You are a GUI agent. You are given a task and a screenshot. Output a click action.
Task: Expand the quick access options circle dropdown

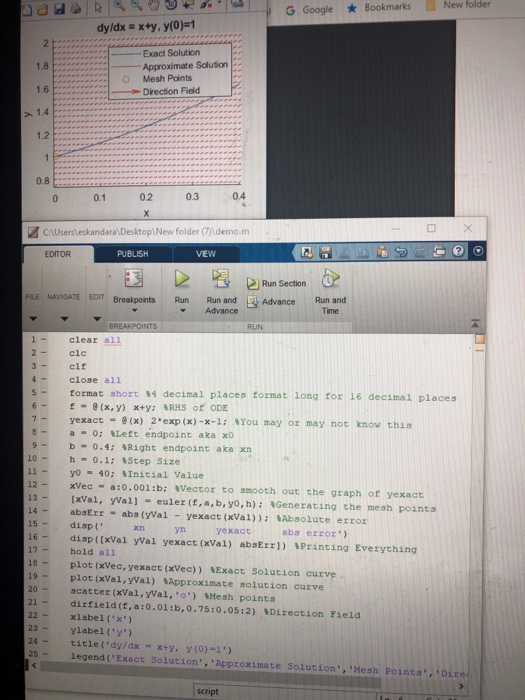click(x=478, y=251)
